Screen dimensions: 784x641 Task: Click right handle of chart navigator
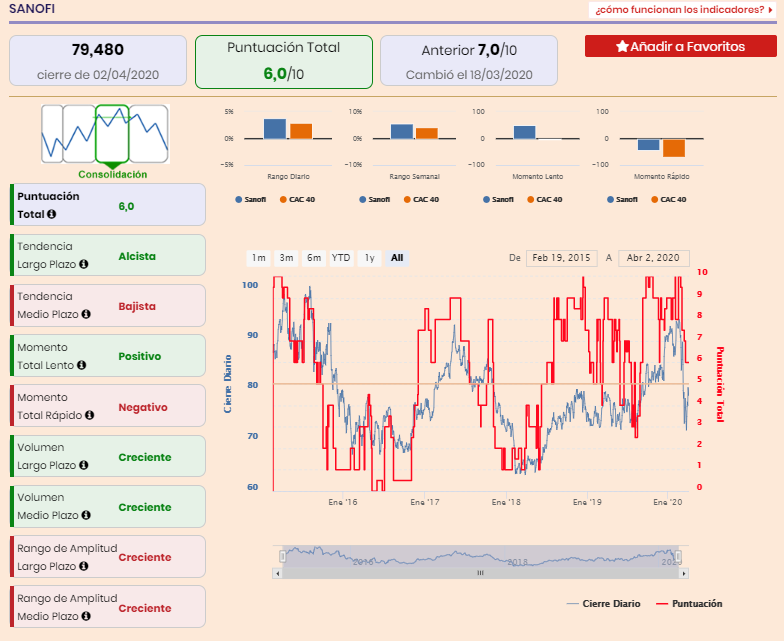tap(678, 556)
